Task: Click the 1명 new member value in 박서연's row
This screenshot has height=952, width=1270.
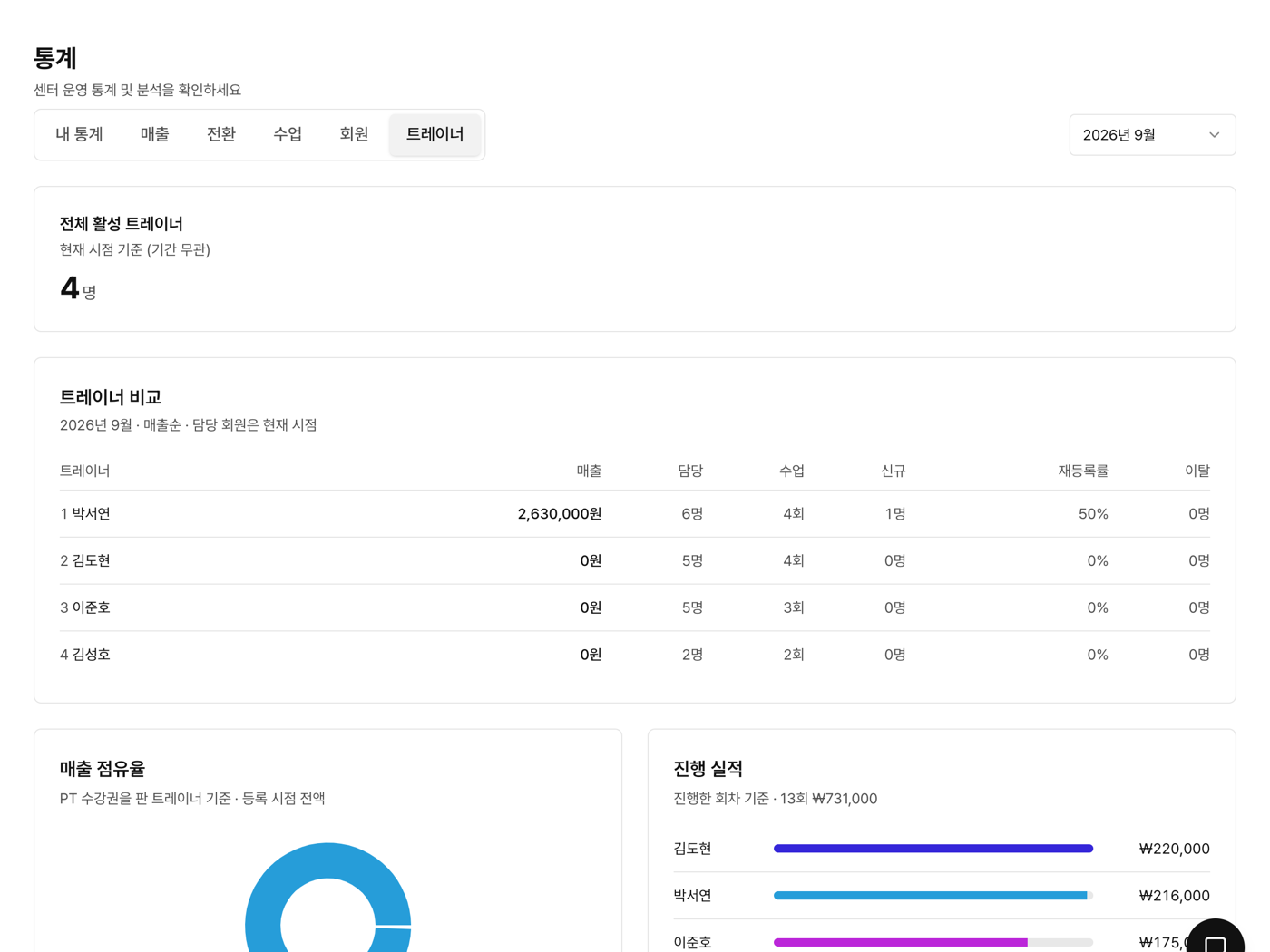Action: point(895,514)
